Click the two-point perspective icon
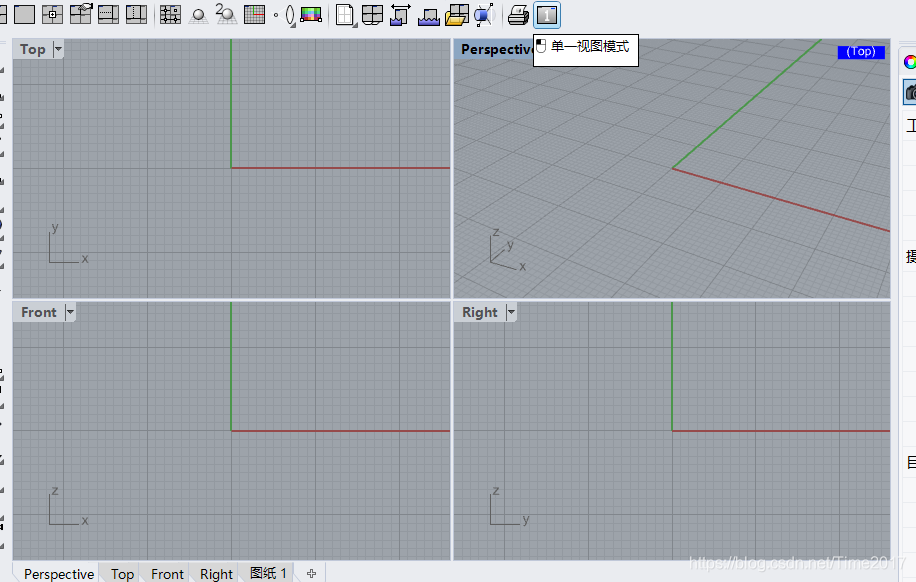 tap(225, 14)
